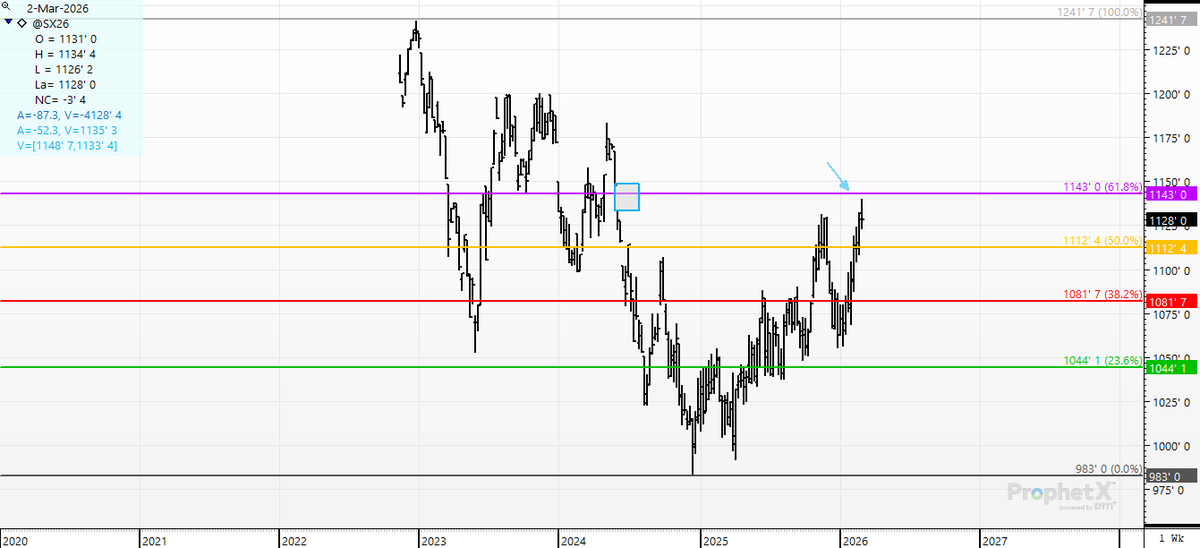Click the 1200' 0 price axis label
This screenshot has width=1200, height=548.
(x=1169, y=94)
